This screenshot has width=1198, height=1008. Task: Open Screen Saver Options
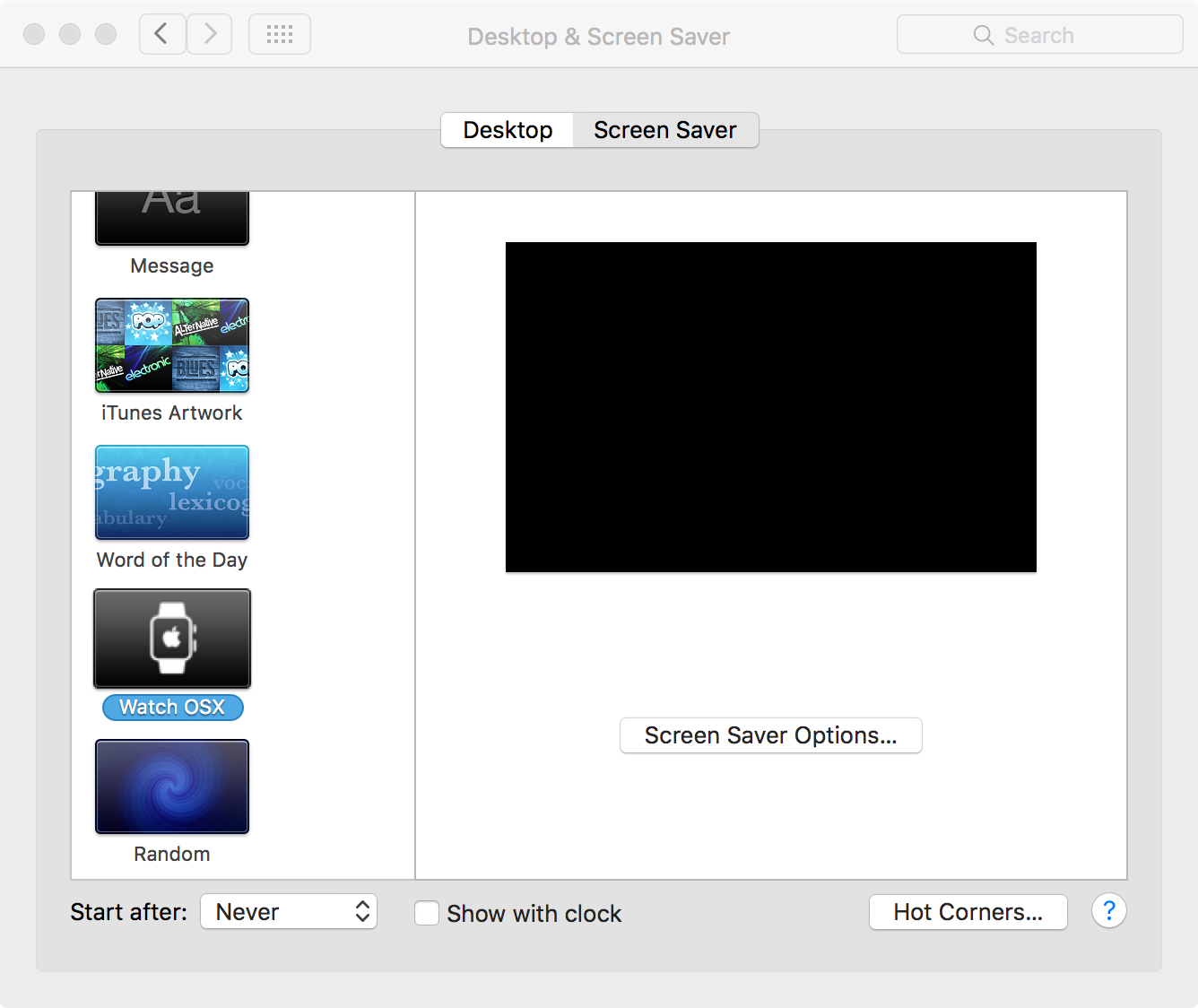click(x=771, y=735)
